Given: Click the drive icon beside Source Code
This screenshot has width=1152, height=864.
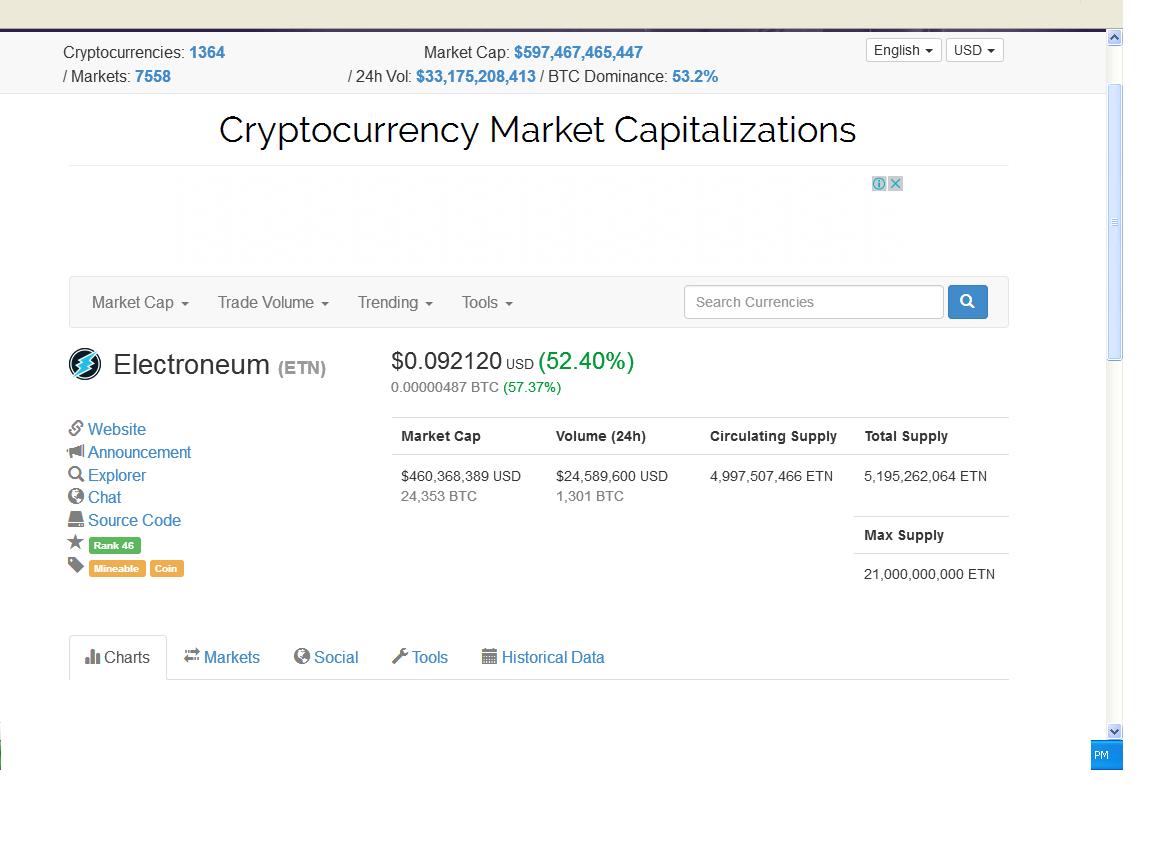Looking at the screenshot, I should click(x=76, y=519).
